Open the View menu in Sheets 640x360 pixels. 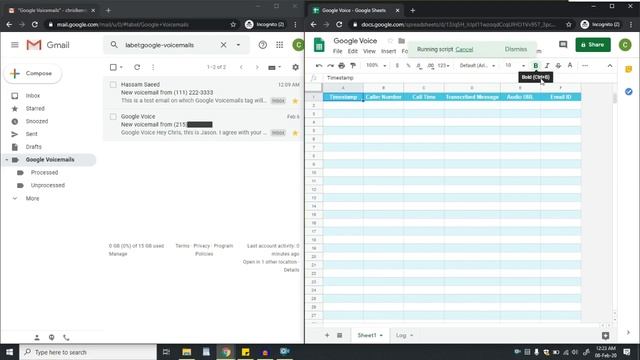369,51
